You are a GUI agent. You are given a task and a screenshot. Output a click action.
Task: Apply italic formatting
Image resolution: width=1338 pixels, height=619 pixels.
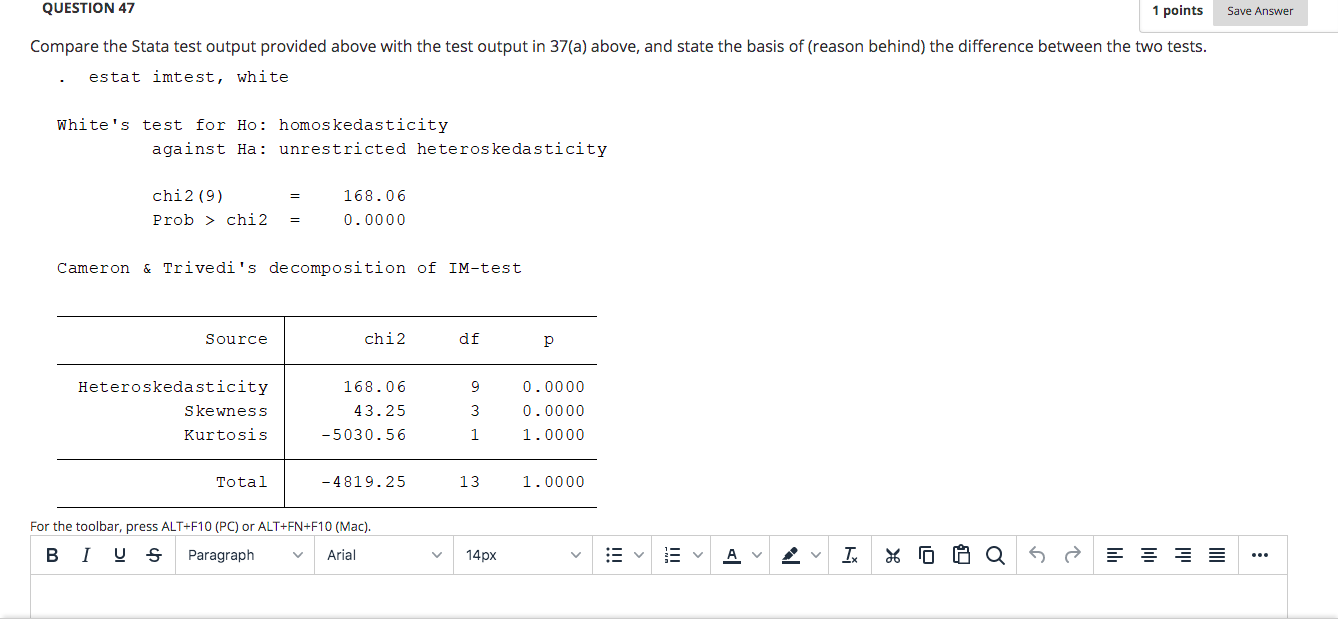click(x=86, y=555)
